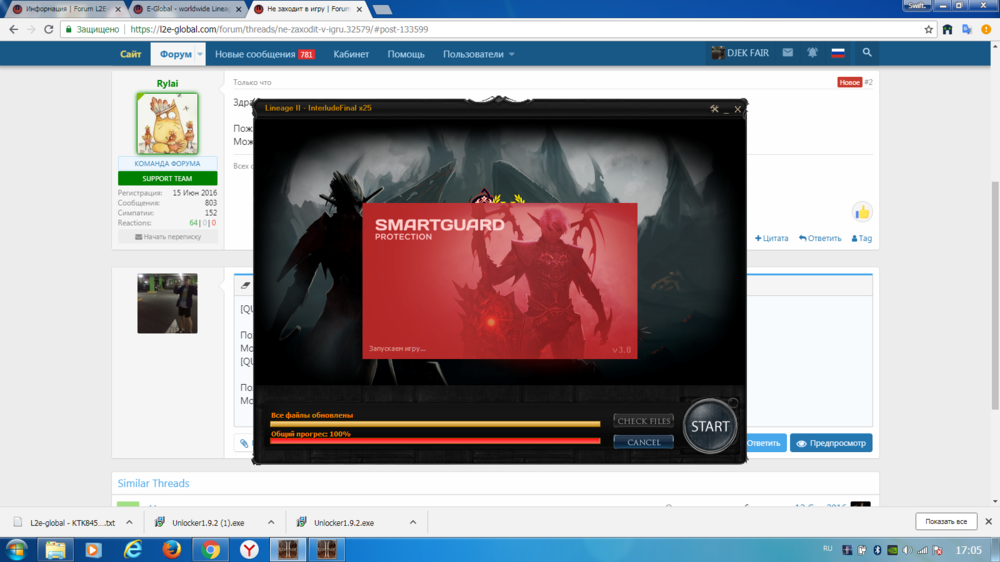Open Windows Media Player taskbar icon
Screen dimensions: 1000x562
(x=94, y=549)
